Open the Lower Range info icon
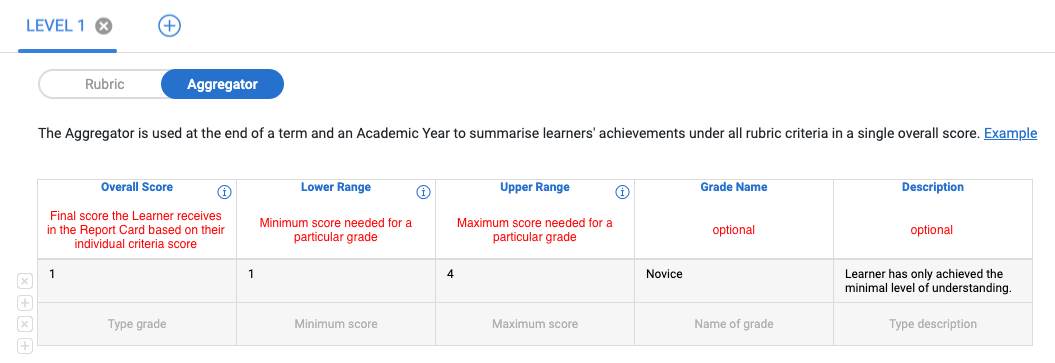 click(423, 192)
